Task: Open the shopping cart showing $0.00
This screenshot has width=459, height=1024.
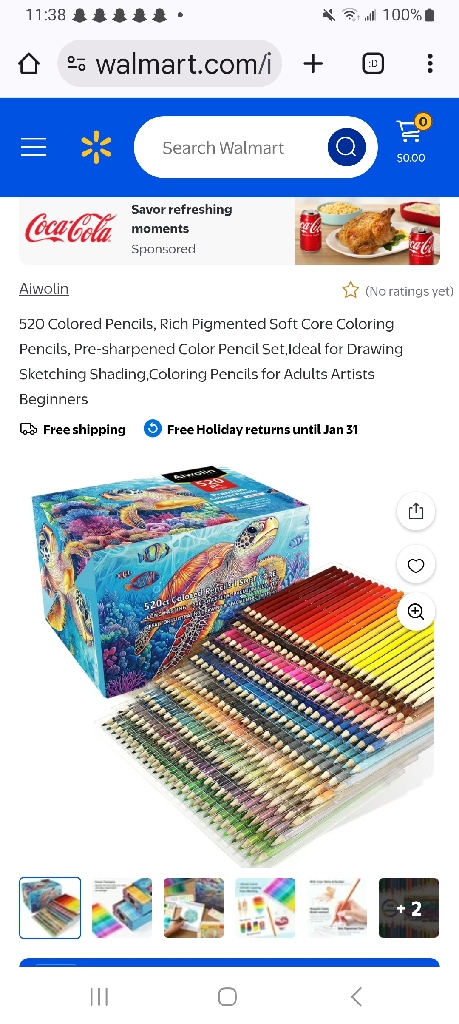Action: pyautogui.click(x=411, y=140)
